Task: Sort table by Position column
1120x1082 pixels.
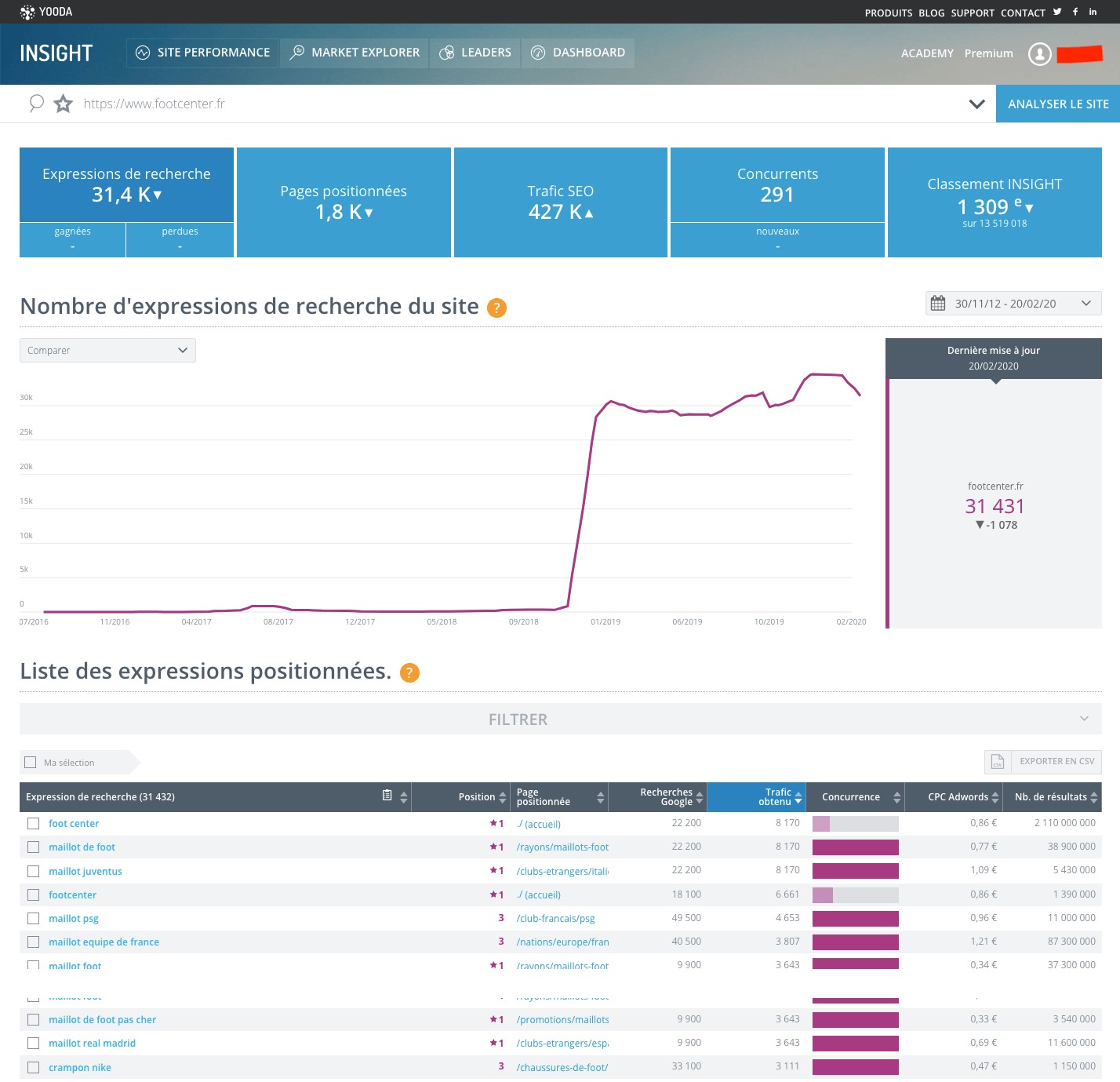Action: click(x=503, y=797)
